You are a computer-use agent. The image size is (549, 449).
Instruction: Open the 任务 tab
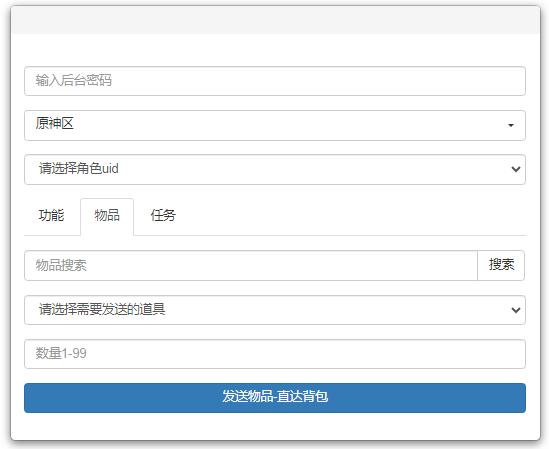click(163, 215)
